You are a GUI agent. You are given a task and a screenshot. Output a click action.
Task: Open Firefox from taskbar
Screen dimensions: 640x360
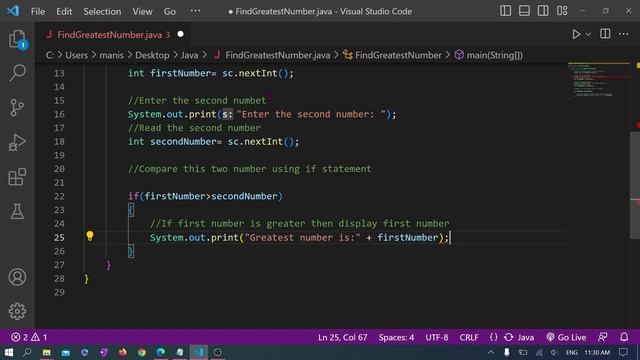coord(122,352)
